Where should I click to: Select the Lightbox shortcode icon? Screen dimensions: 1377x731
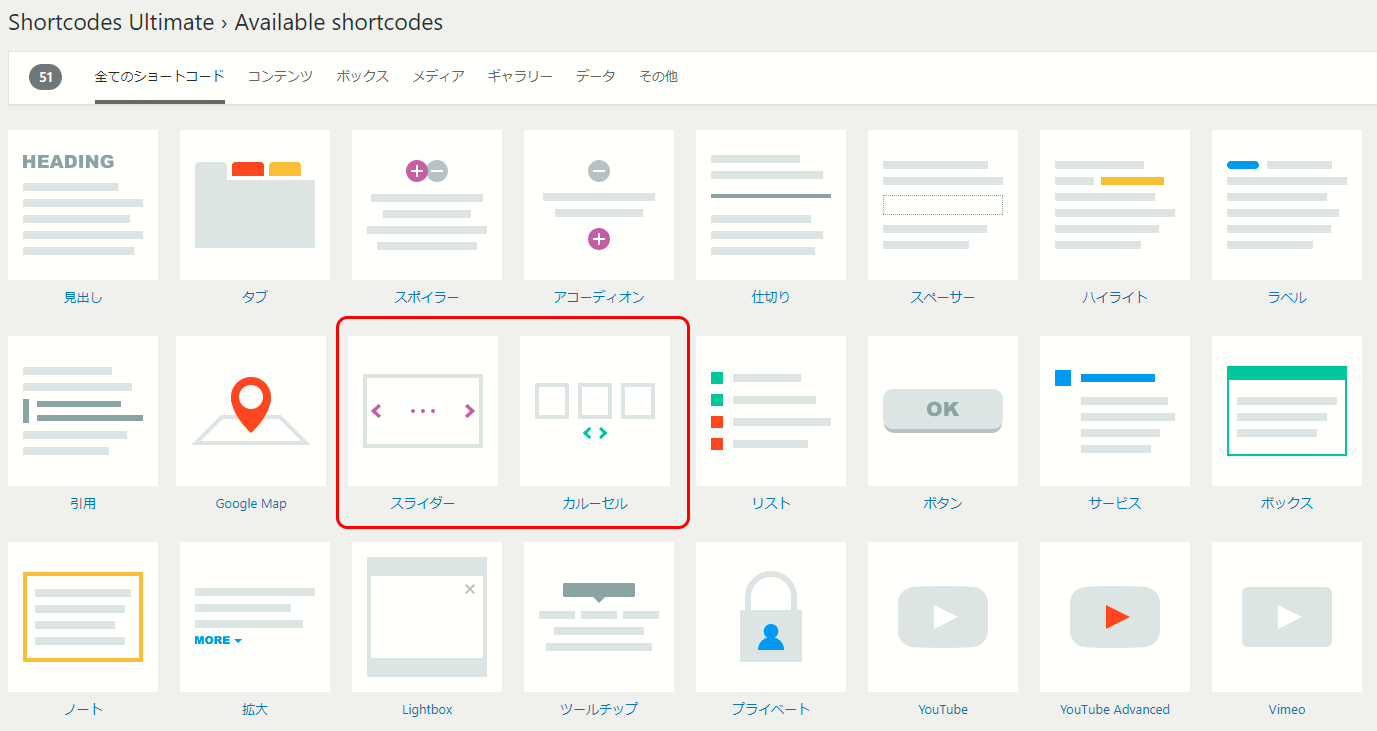(427, 617)
